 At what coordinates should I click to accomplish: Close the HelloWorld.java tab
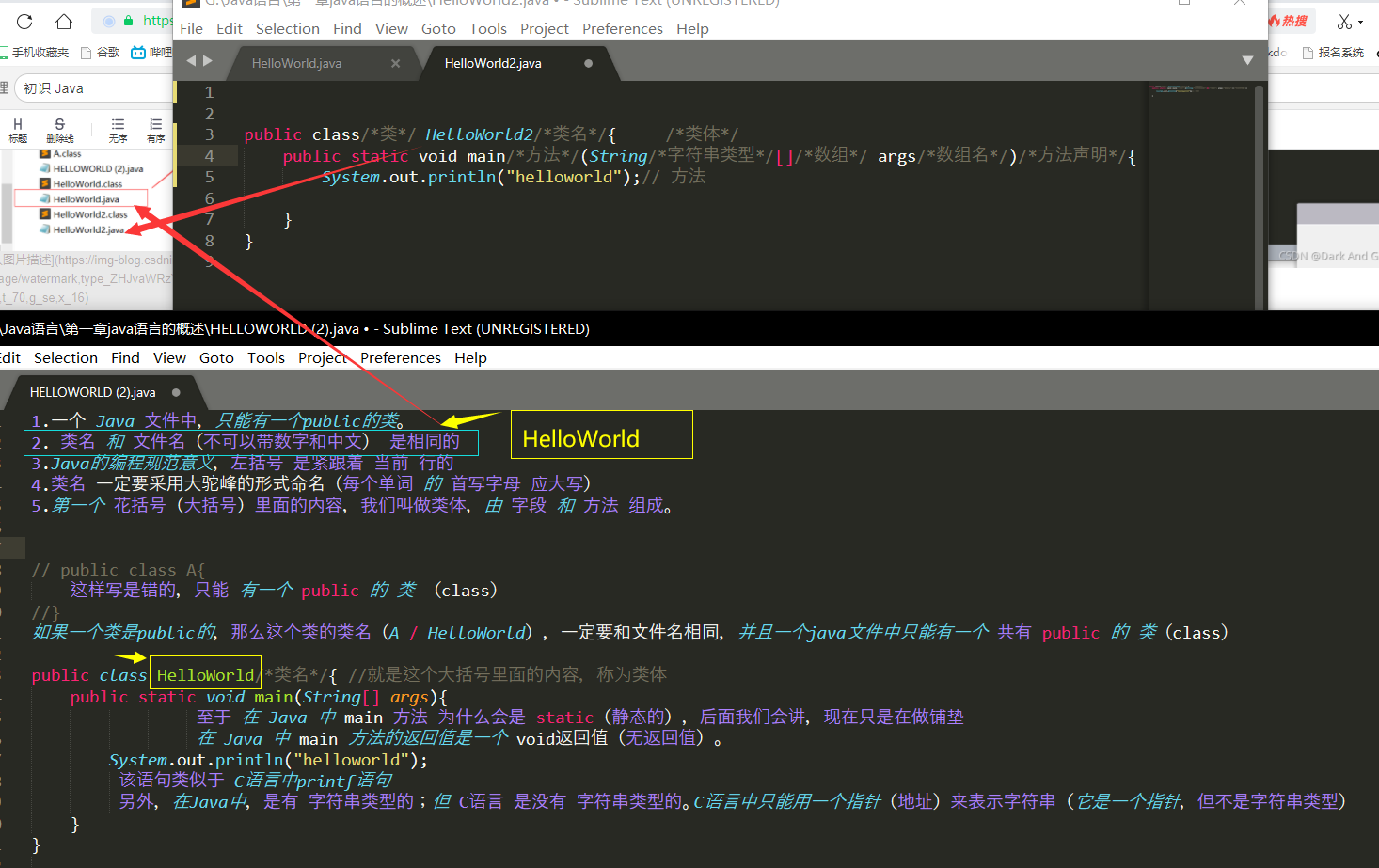pos(395,64)
